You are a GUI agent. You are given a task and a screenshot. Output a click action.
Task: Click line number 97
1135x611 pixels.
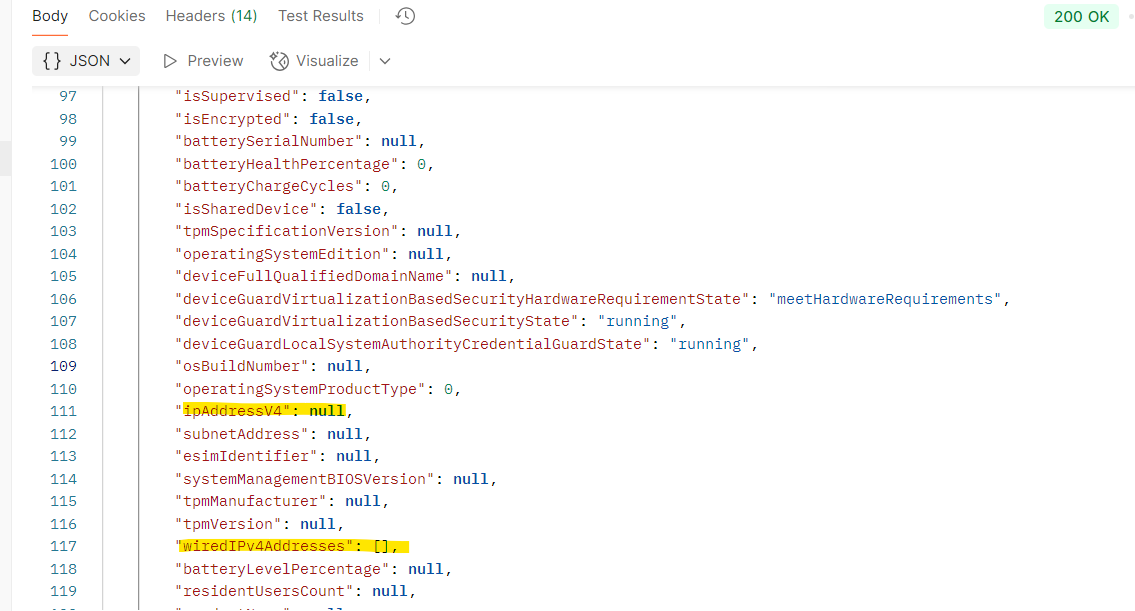coord(68,96)
